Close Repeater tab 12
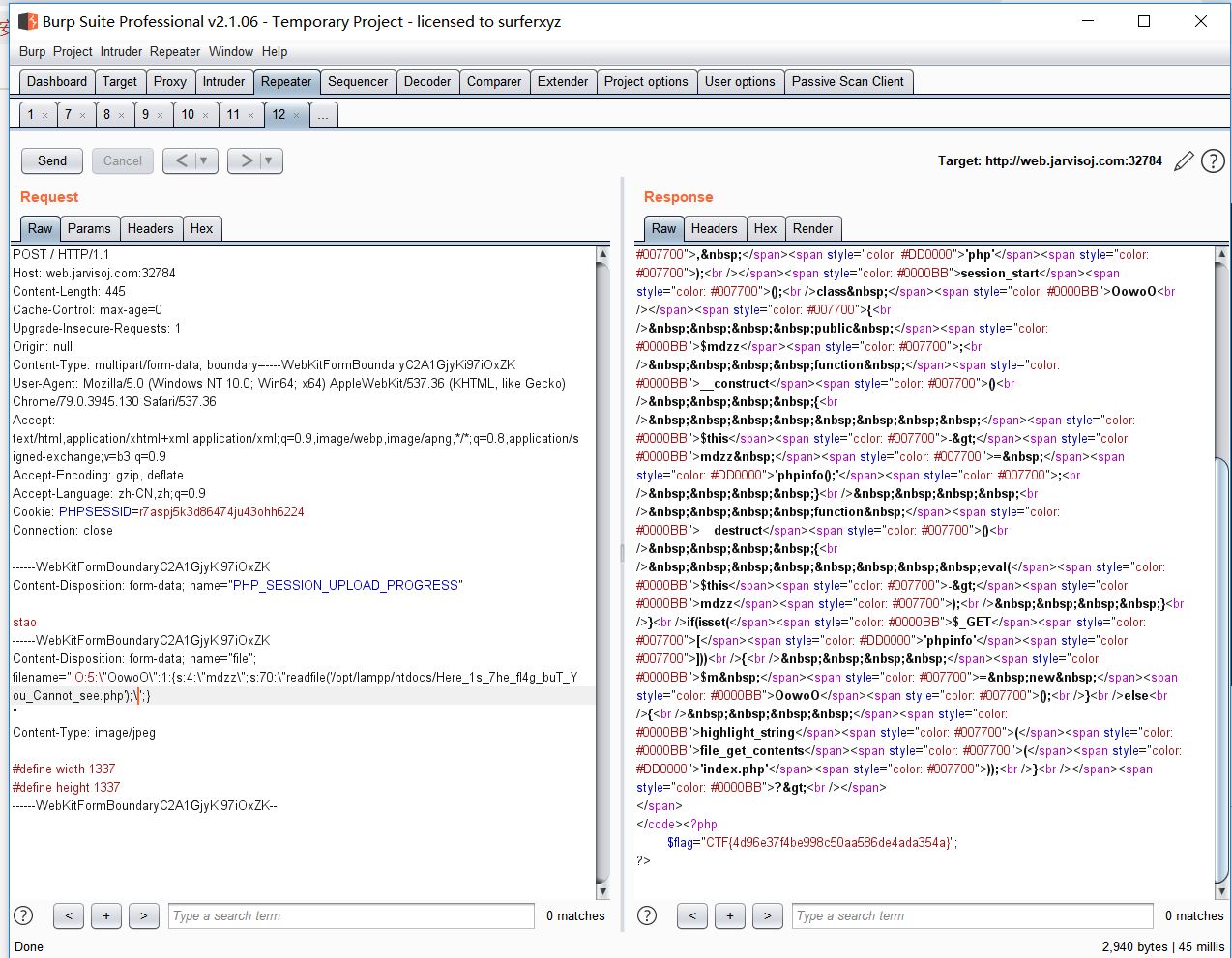 pos(296,115)
